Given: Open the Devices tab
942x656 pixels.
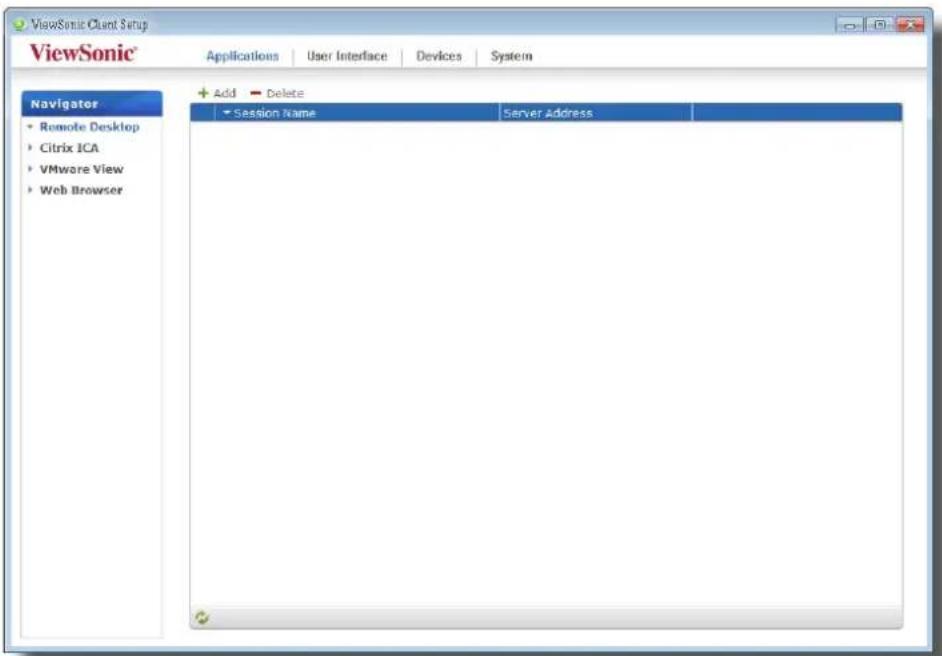Looking at the screenshot, I should click(x=439, y=56).
